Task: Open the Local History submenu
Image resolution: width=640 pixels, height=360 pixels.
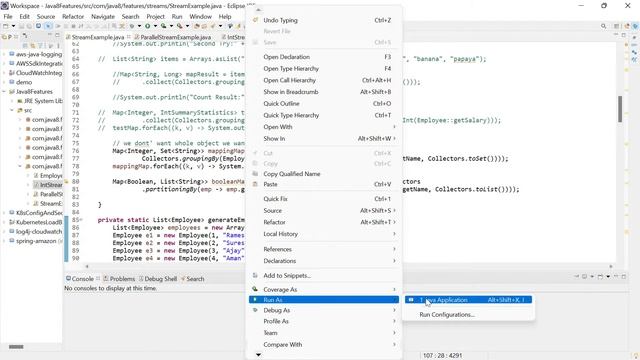Action: pyautogui.click(x=324, y=234)
